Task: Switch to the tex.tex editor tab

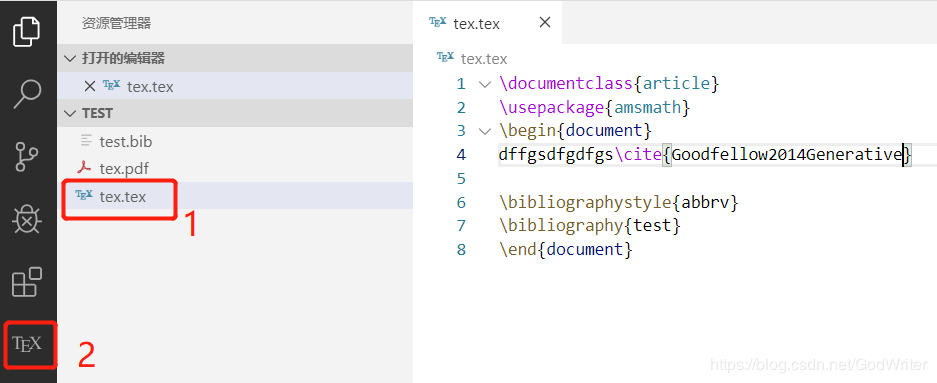Action: [487, 23]
